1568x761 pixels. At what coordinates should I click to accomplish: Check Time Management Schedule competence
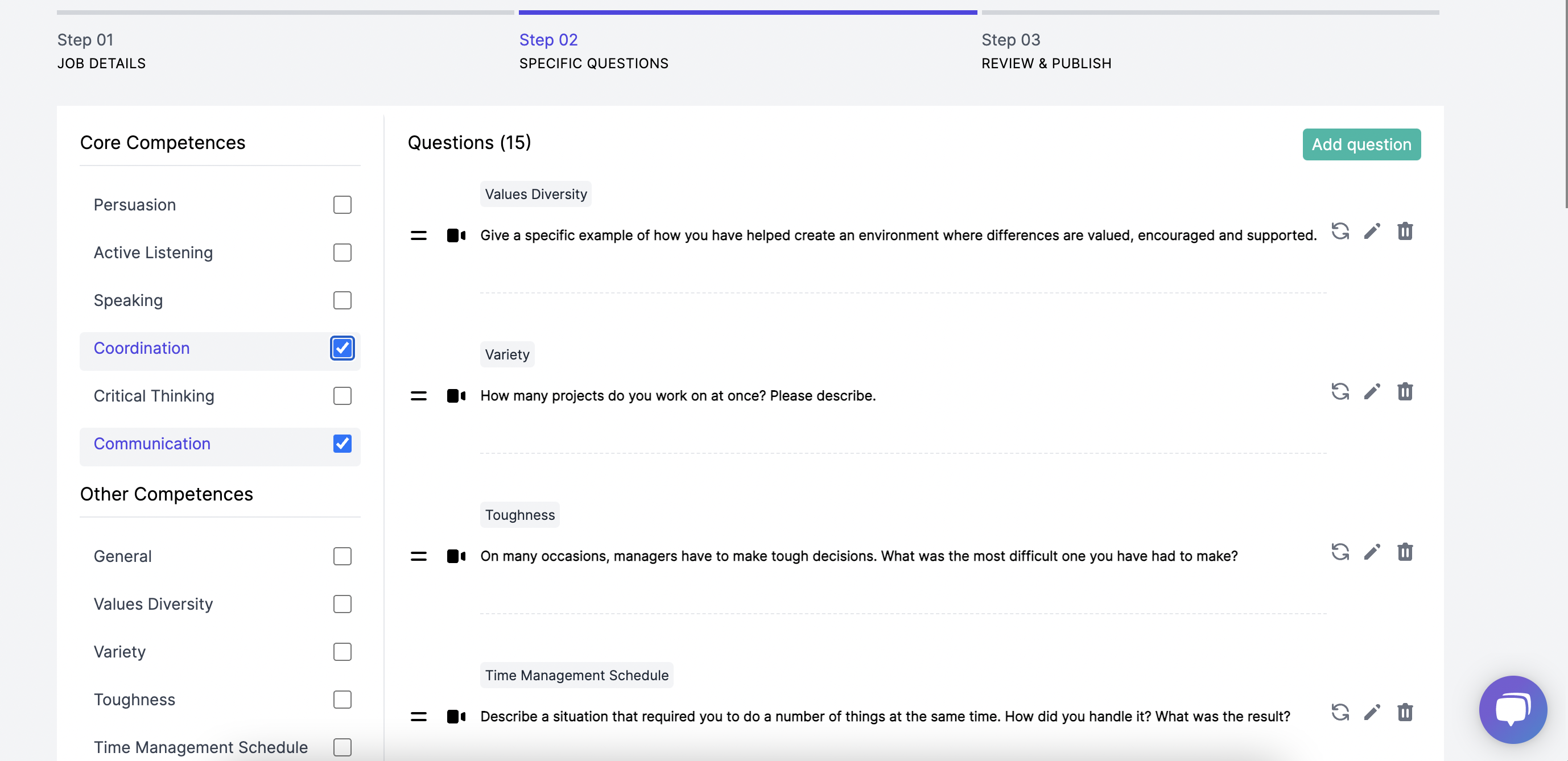pyautogui.click(x=343, y=747)
